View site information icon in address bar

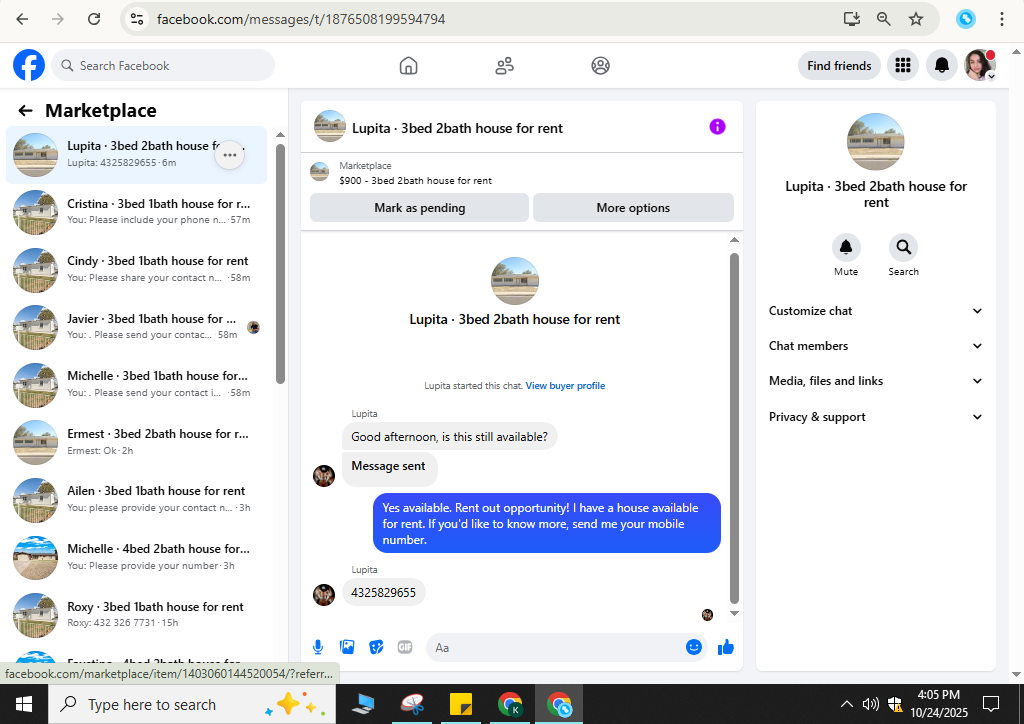coord(137,19)
